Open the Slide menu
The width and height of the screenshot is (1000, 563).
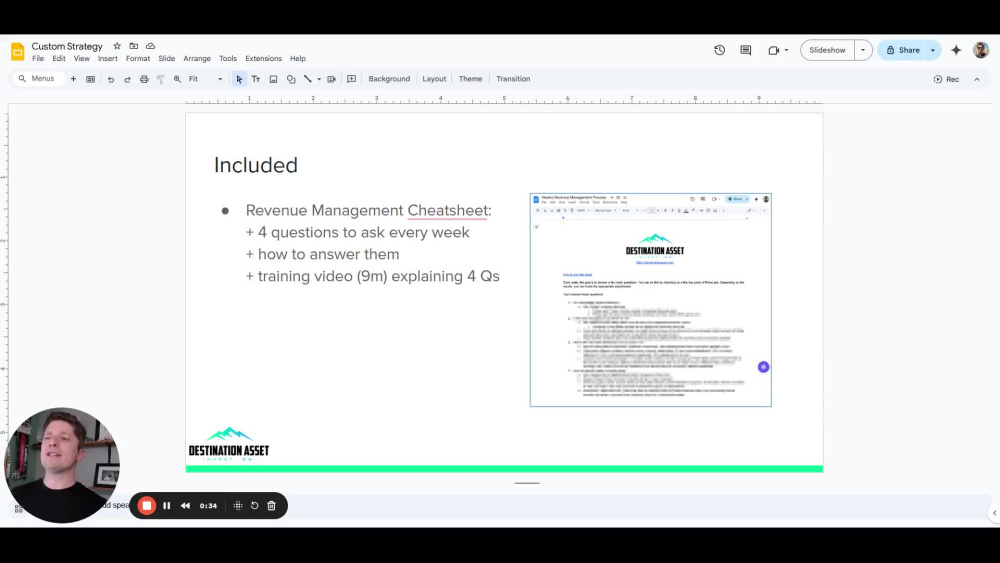(166, 59)
